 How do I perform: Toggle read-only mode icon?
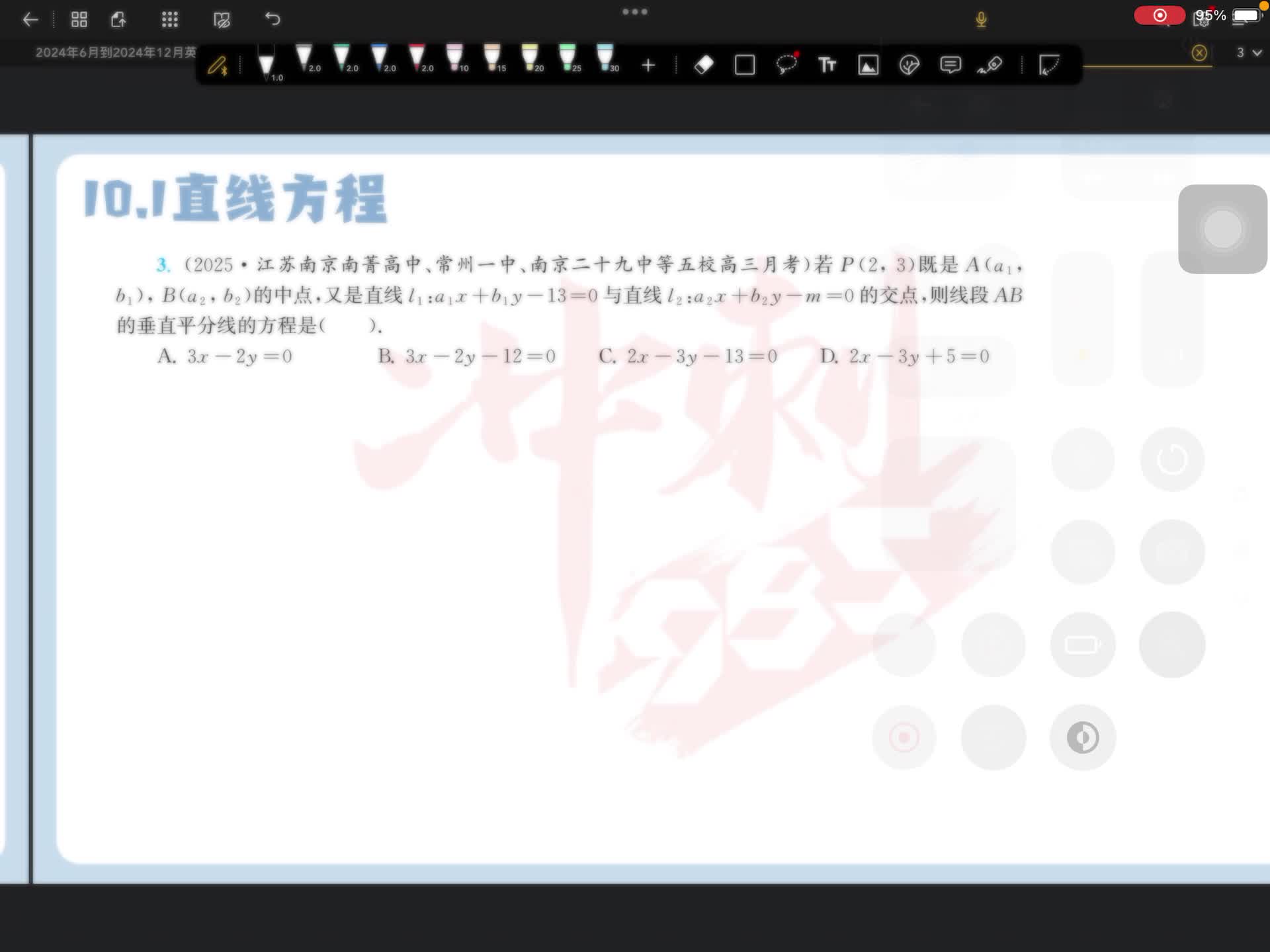(x=222, y=20)
